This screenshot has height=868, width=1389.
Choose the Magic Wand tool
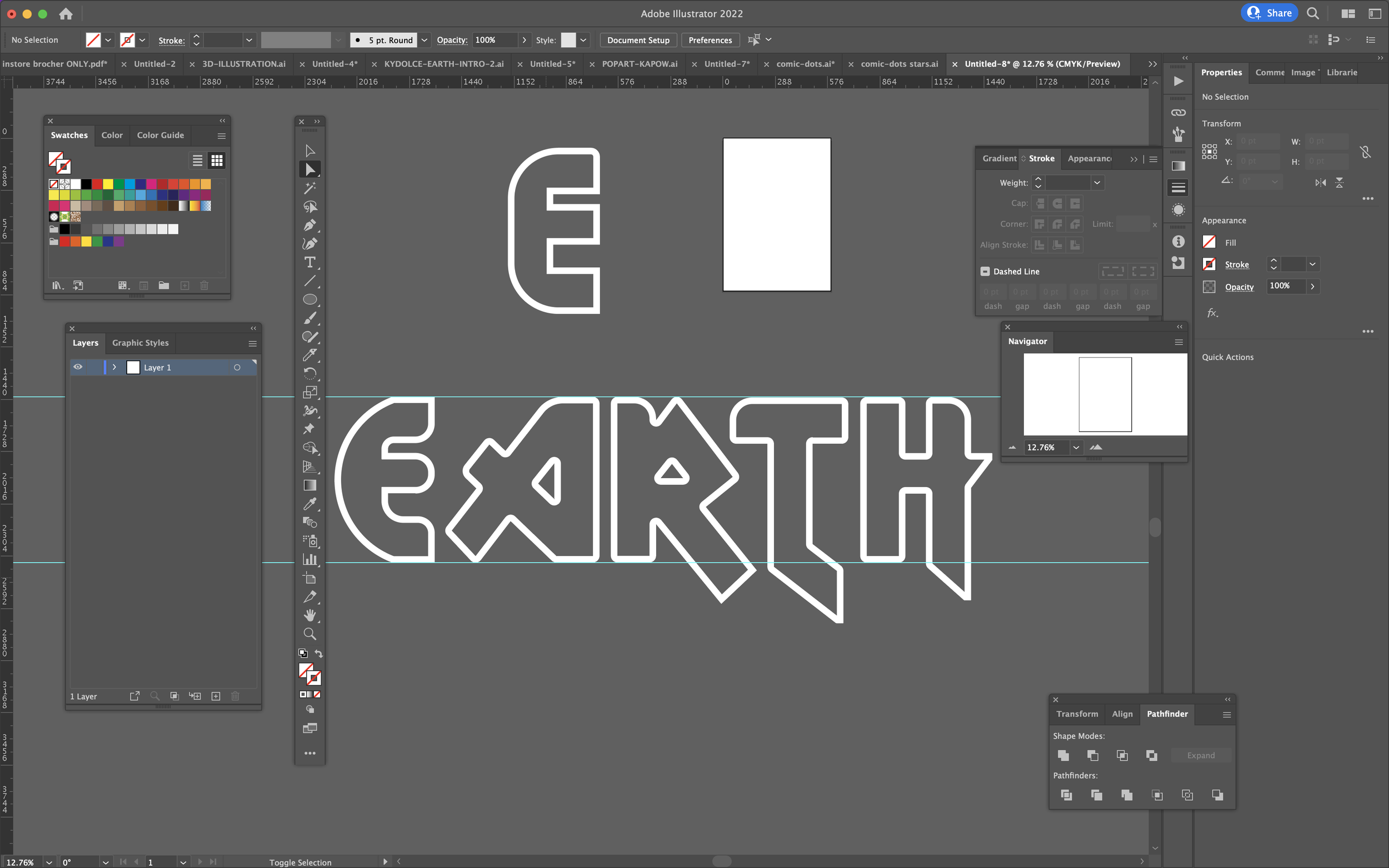click(309, 188)
